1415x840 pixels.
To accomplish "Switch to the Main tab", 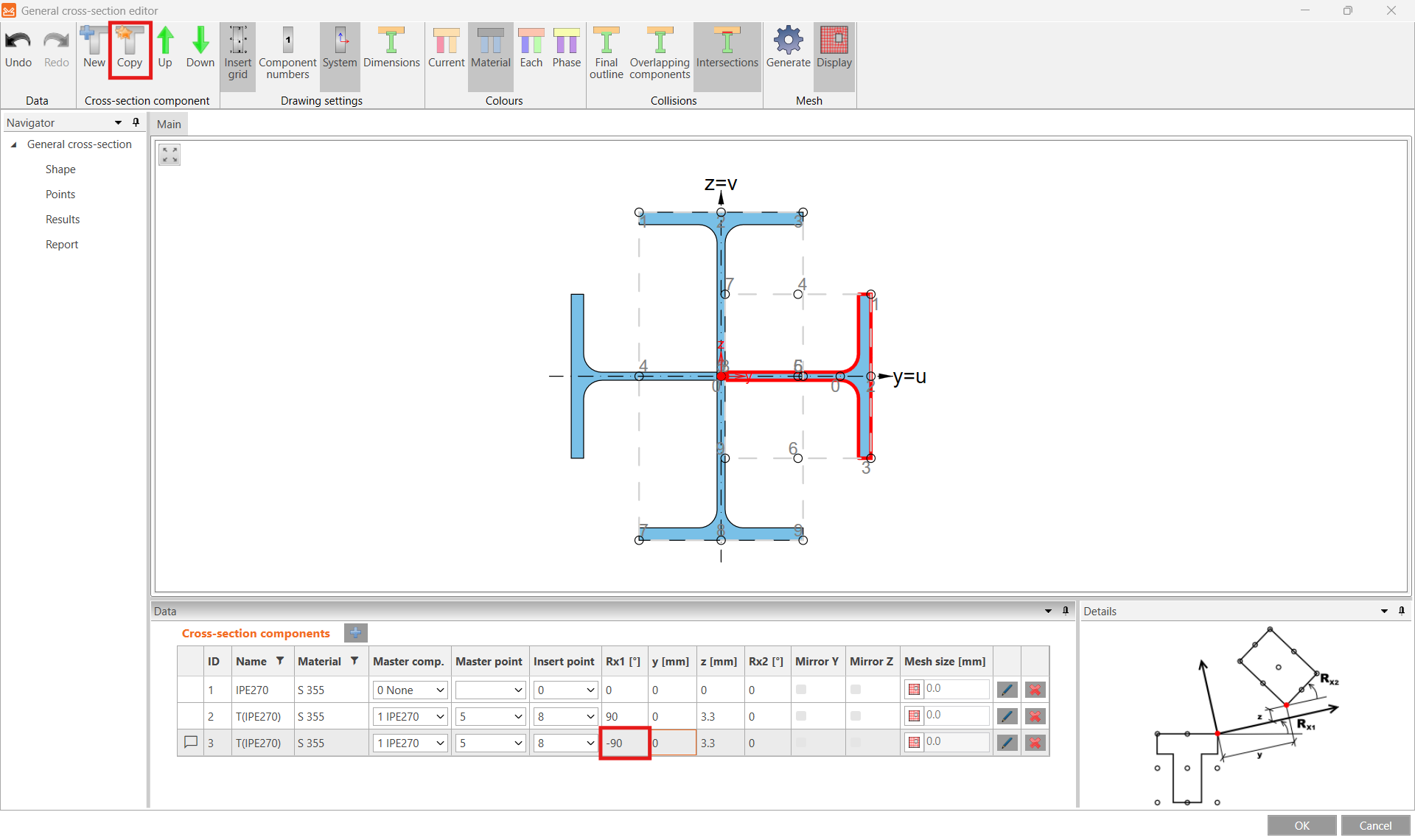I will pyautogui.click(x=168, y=123).
